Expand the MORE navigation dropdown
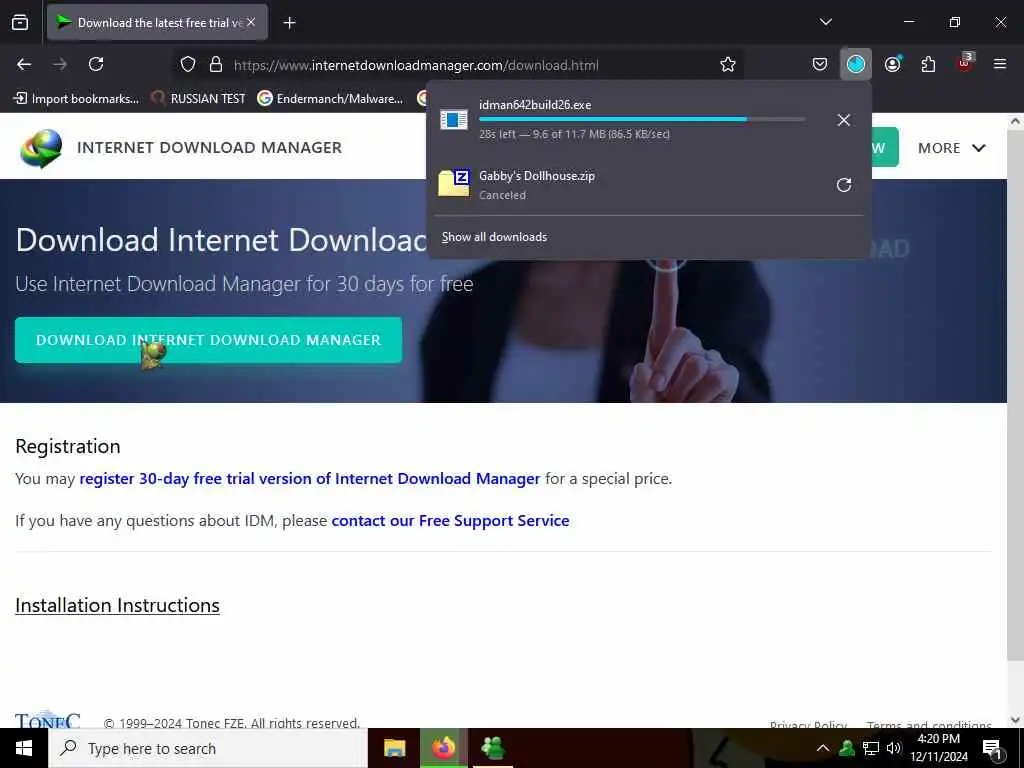The width and height of the screenshot is (1024, 768). [952, 148]
